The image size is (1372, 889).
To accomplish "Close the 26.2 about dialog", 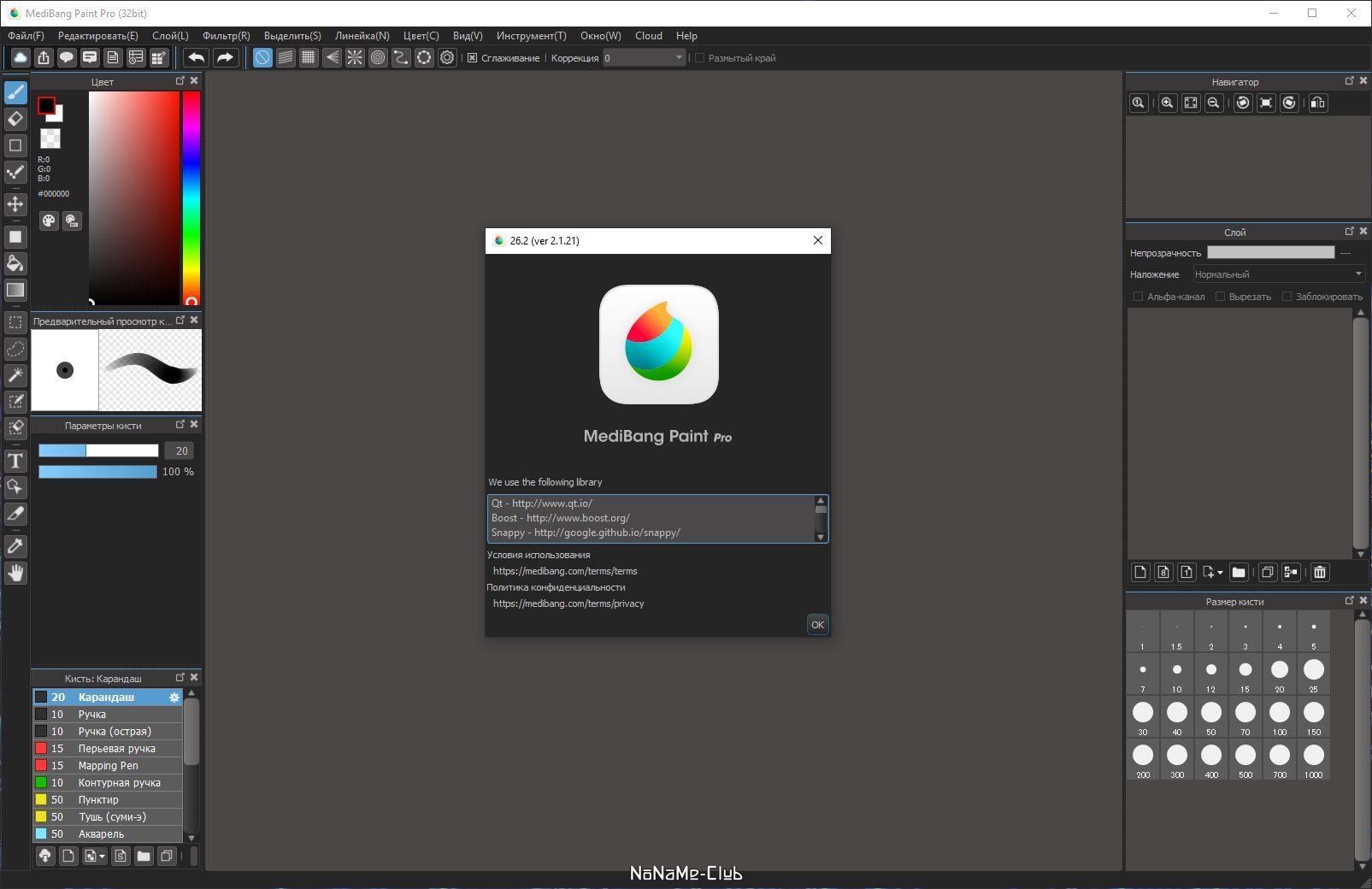I will coord(818,240).
